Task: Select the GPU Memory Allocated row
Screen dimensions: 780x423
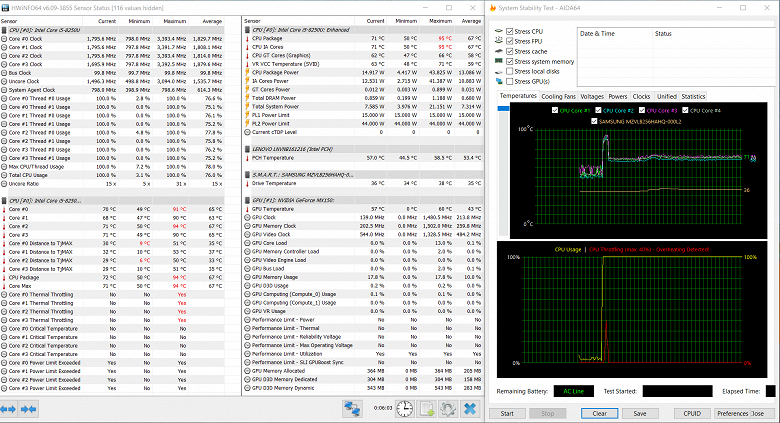Action: point(363,371)
